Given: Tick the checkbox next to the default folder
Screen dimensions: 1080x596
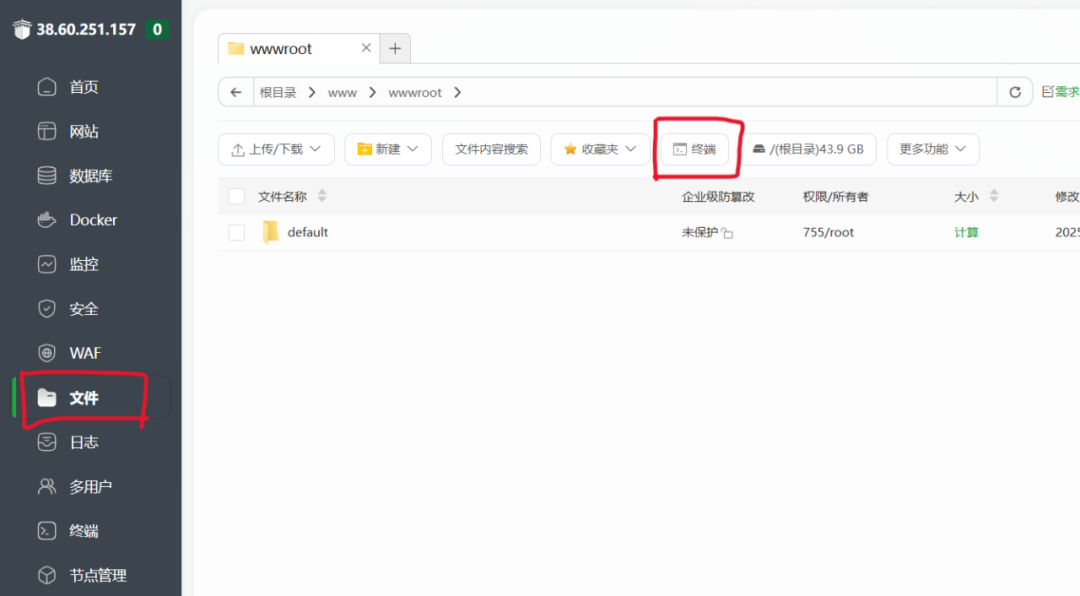Looking at the screenshot, I should point(236,231).
